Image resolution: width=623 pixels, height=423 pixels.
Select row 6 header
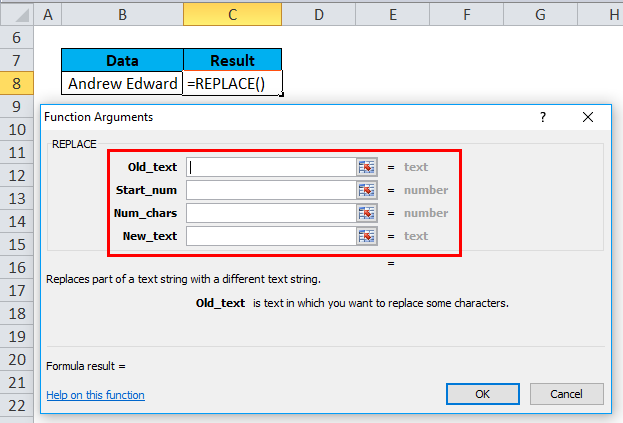[x=17, y=37]
